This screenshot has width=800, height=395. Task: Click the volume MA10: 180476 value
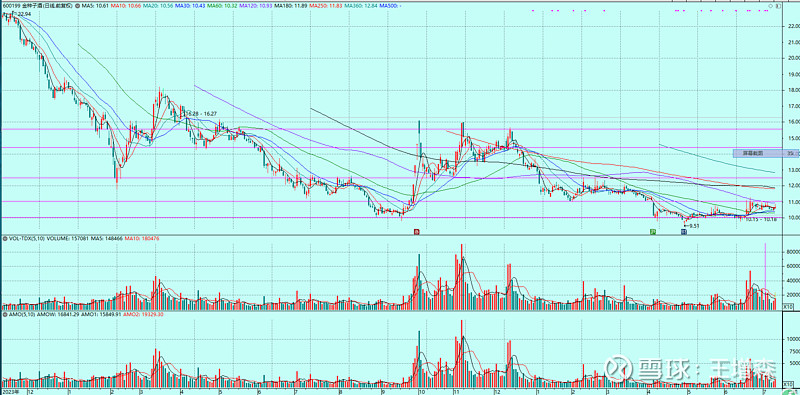pyautogui.click(x=142, y=238)
